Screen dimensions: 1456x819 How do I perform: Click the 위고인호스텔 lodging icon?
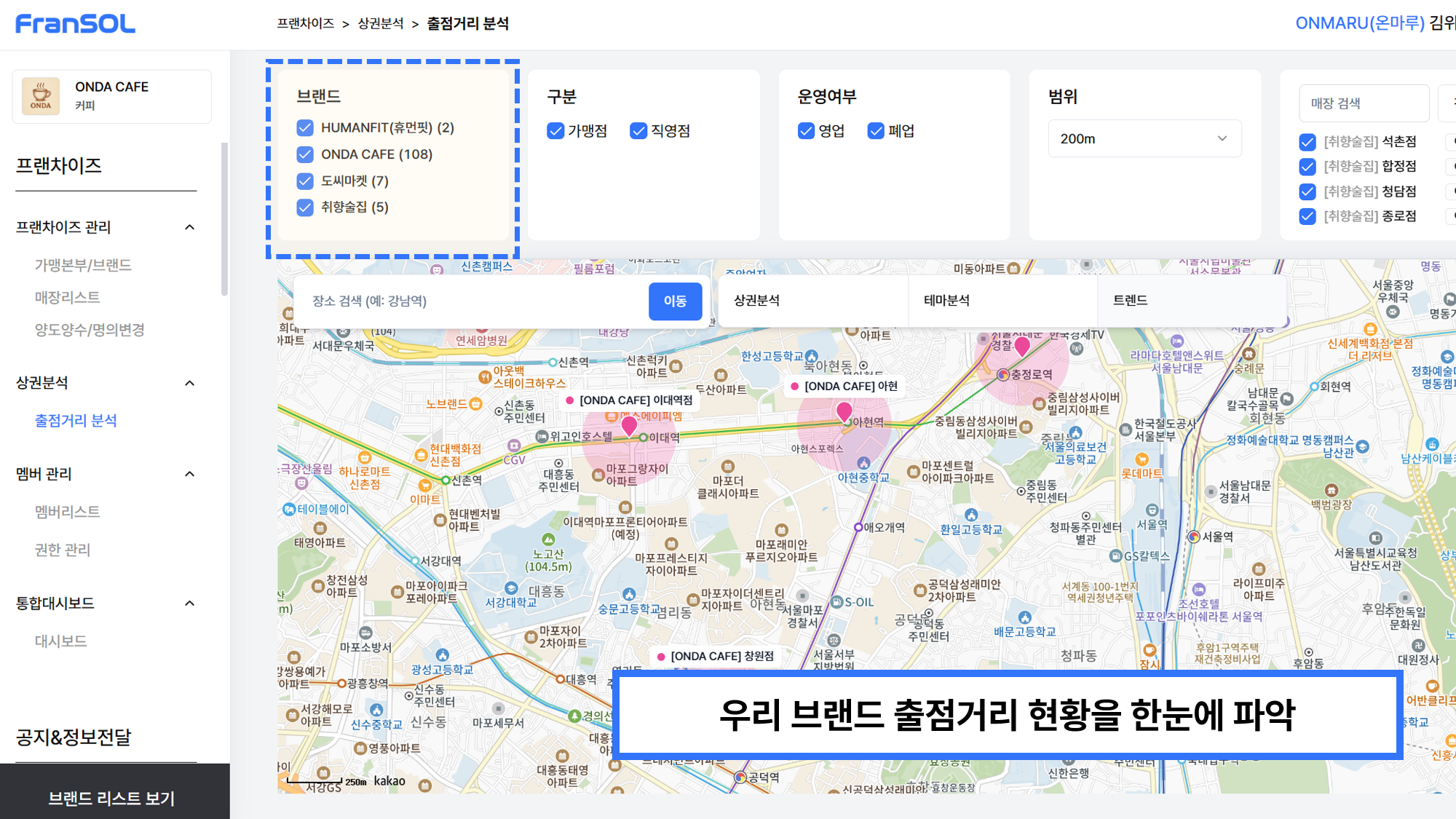tap(542, 436)
